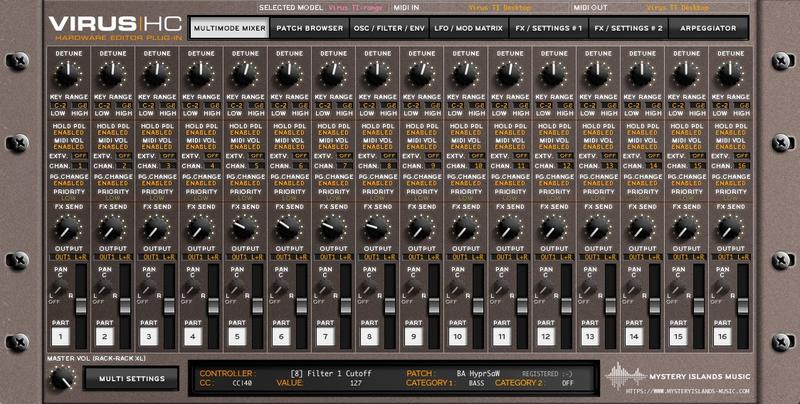Click the volume fader of part 1
Screen dimensions: 800x404
pyautogui.click(x=81, y=306)
